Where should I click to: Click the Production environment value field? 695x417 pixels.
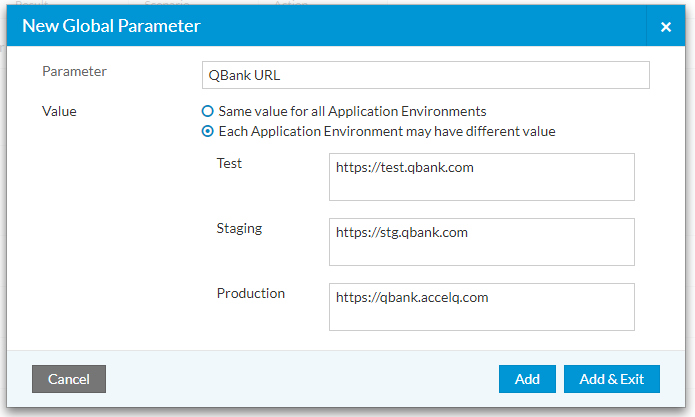481,307
